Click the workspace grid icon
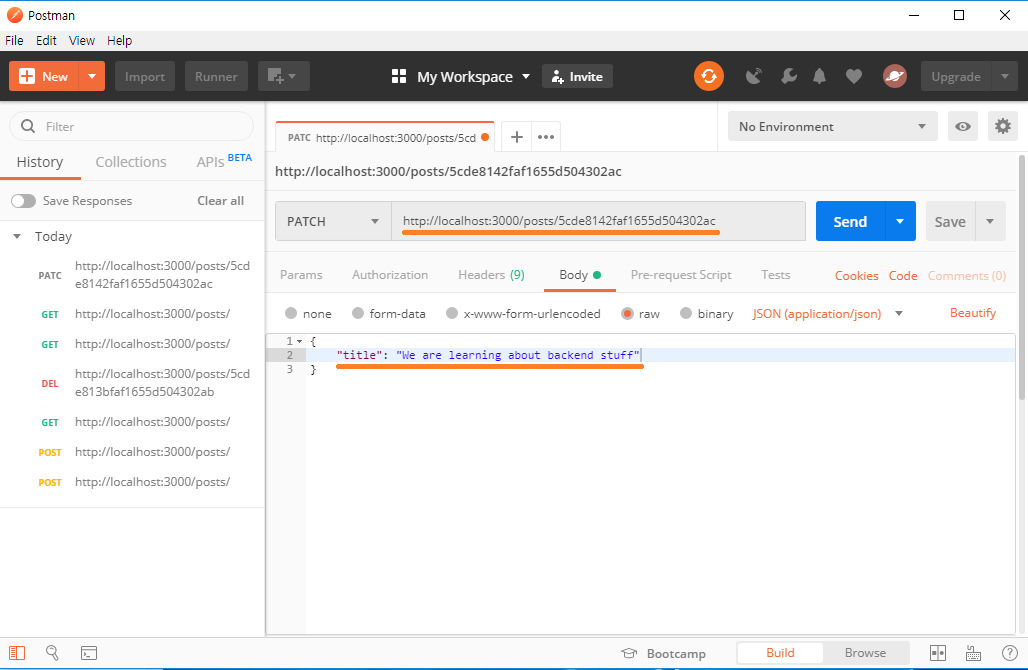This screenshot has height=670, width=1028. tap(399, 77)
